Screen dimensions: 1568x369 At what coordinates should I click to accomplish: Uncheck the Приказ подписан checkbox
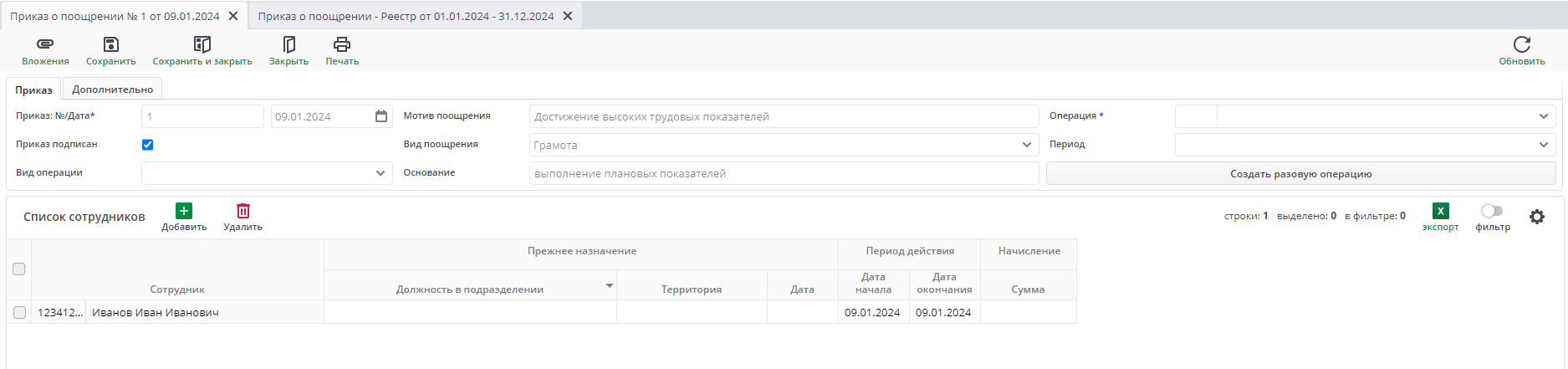tap(147, 145)
